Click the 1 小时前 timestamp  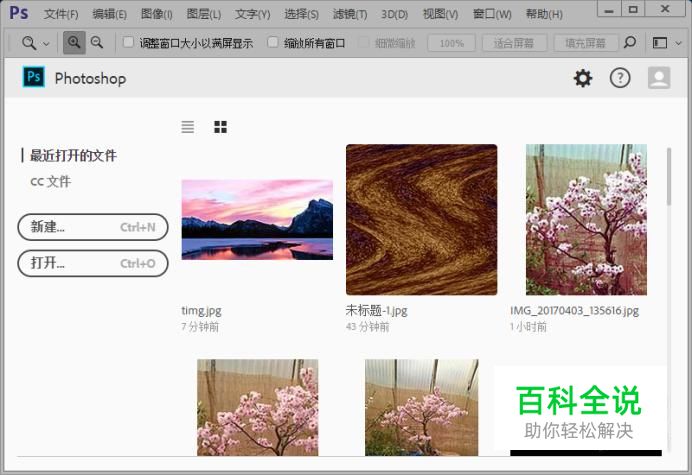(528, 327)
